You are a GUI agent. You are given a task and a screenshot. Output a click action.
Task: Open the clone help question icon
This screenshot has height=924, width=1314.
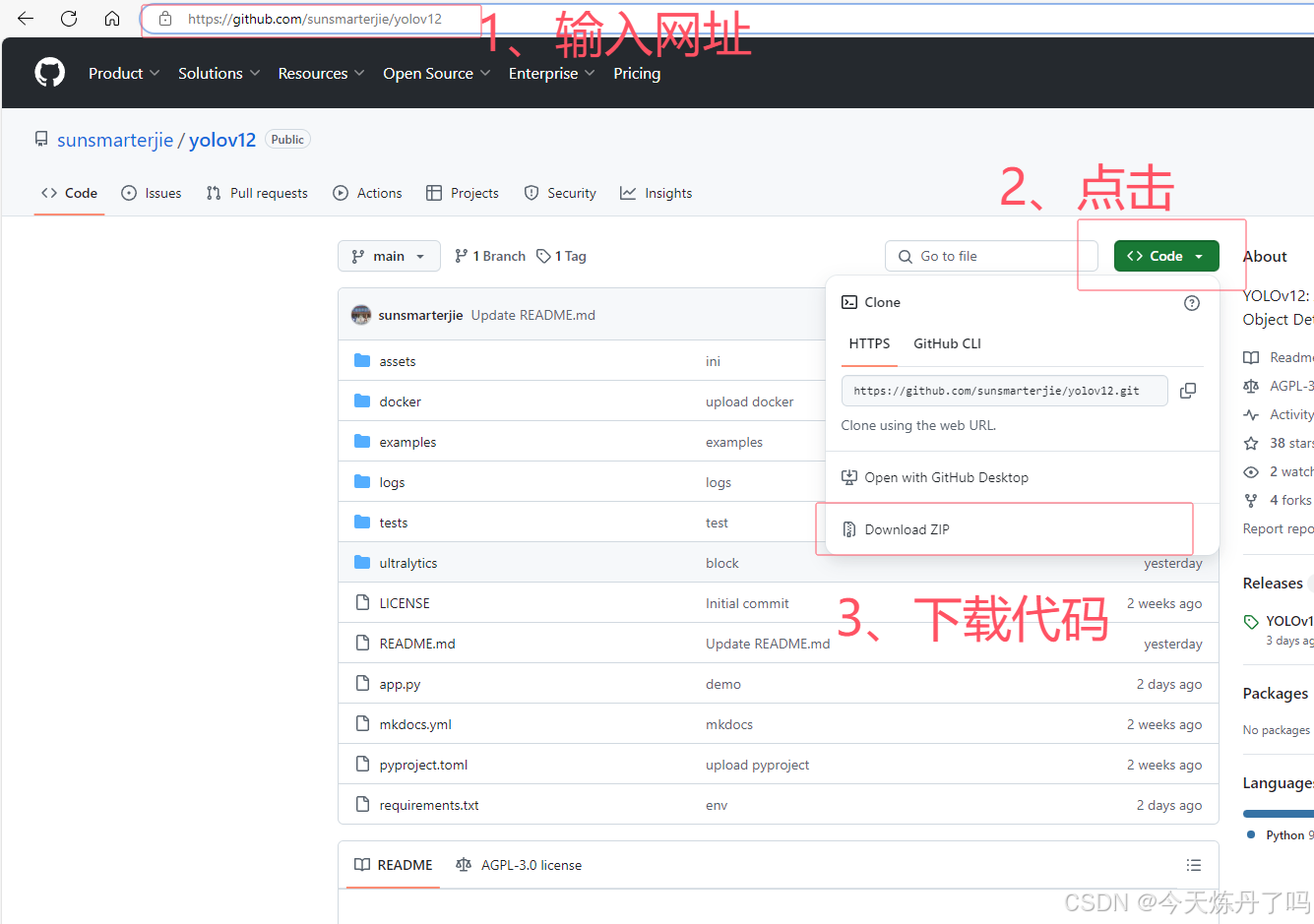pyautogui.click(x=1192, y=303)
